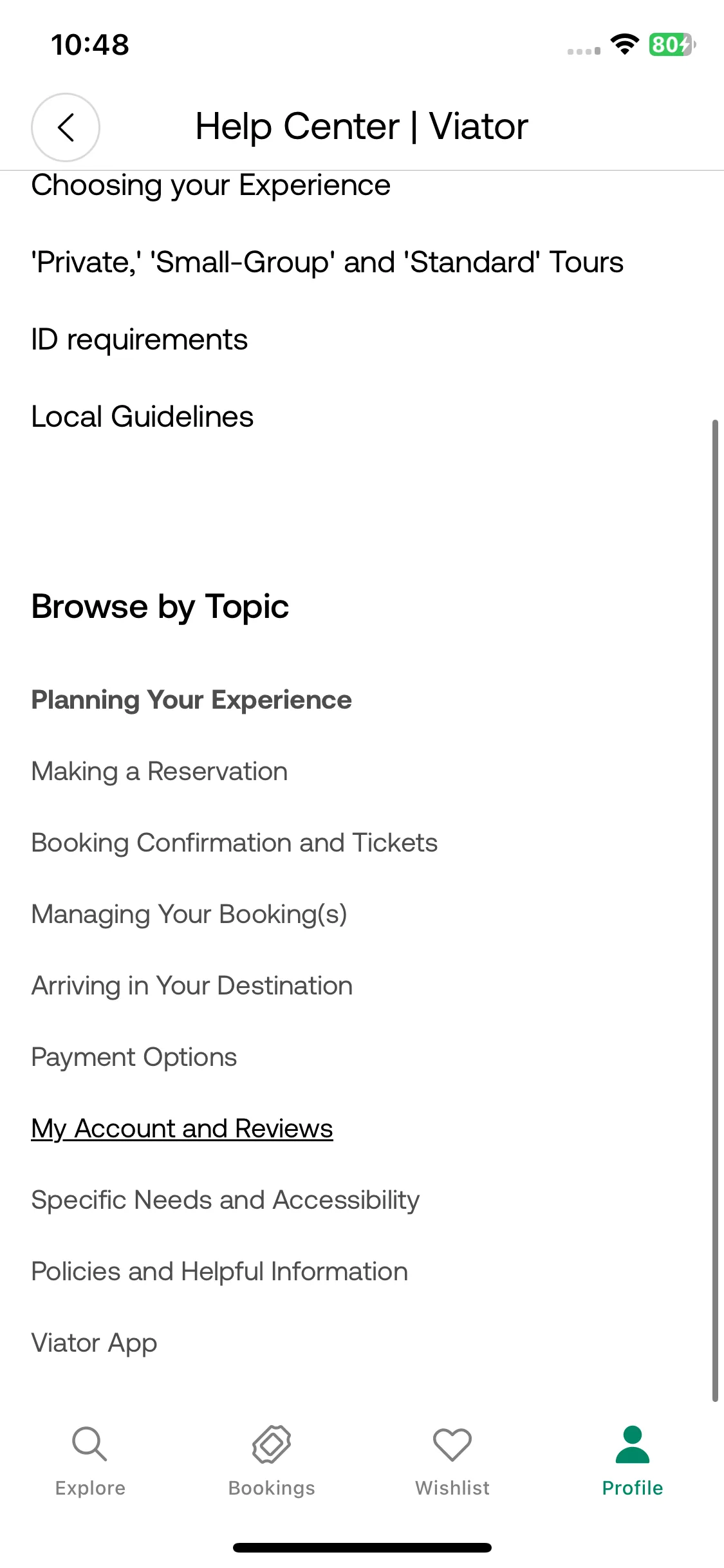The width and height of the screenshot is (724, 1568).
Task: Select Viator App topic
Action: [x=94, y=1343]
